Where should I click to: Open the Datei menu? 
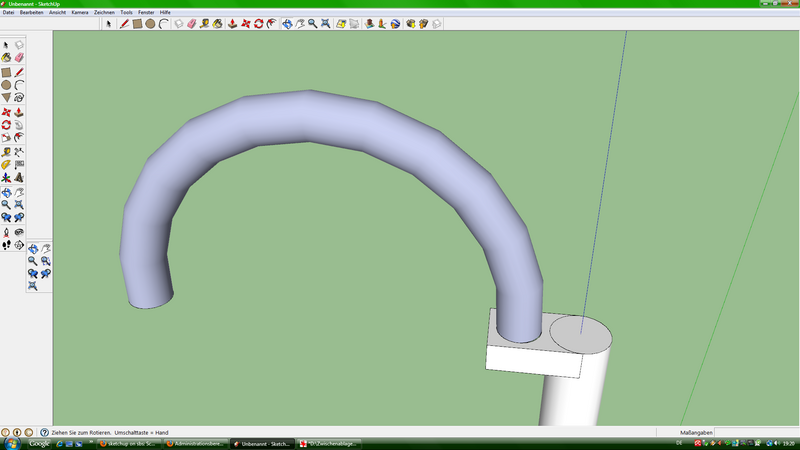click(8, 12)
